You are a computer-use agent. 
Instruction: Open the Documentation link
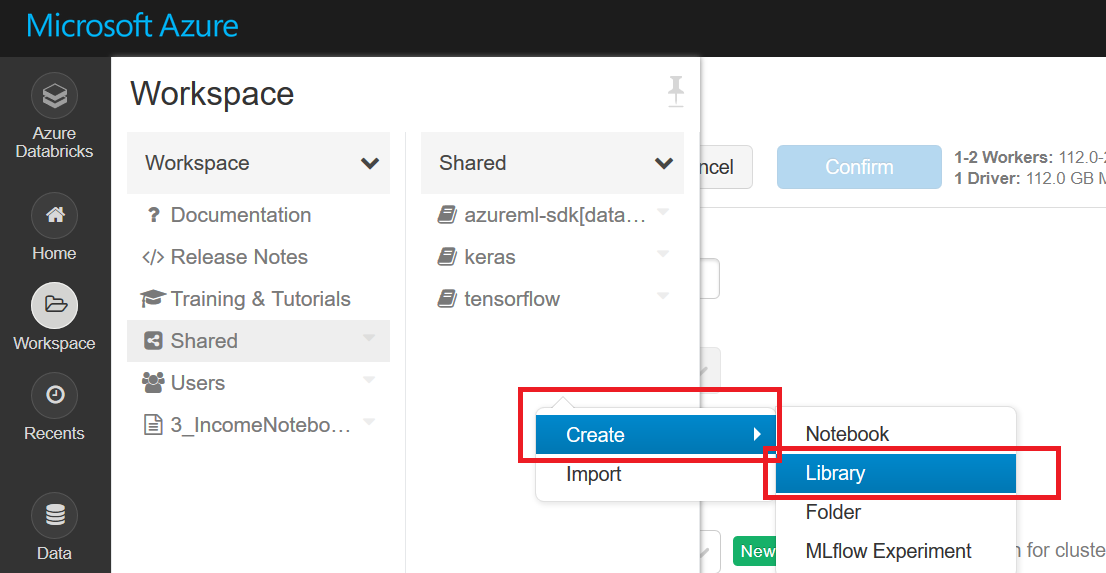click(x=241, y=215)
